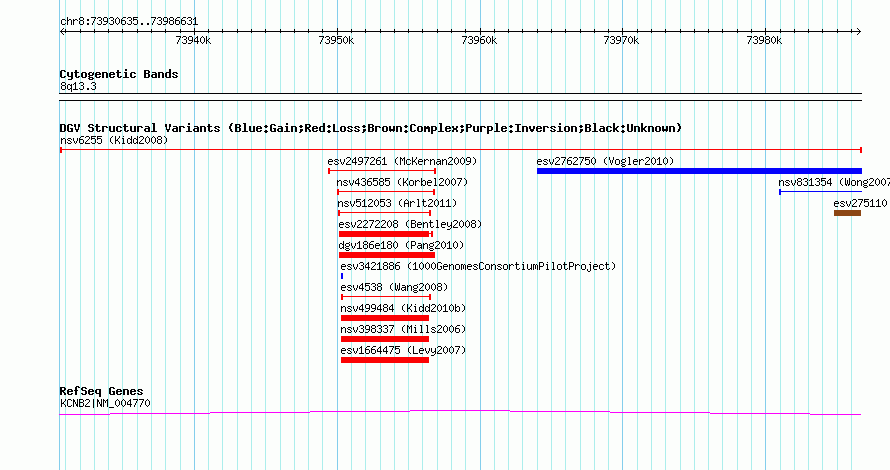Click the blue esv2762750 gain bar
This screenshot has width=890, height=470.
[x=699, y=171]
